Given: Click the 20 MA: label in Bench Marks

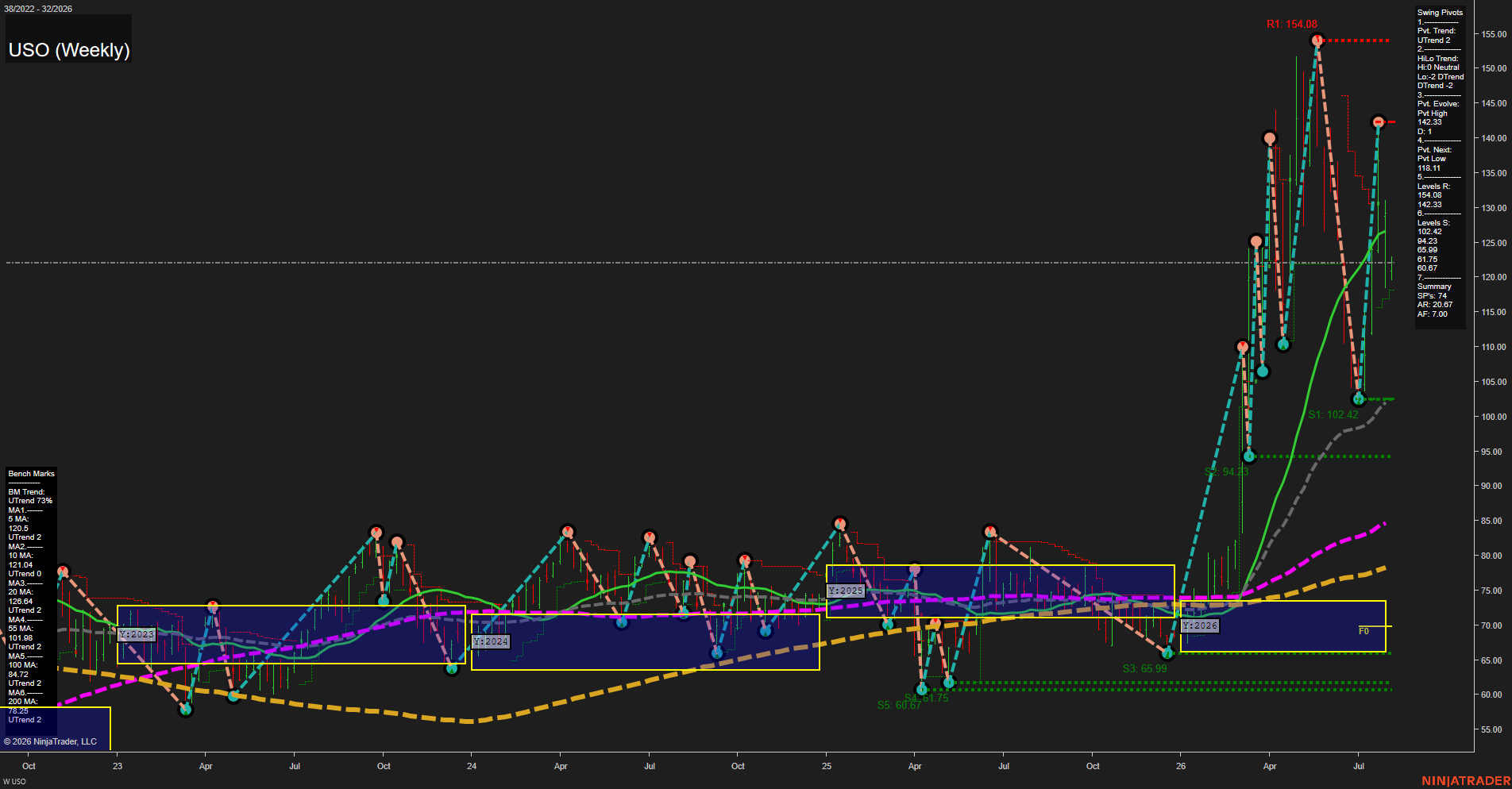Looking at the screenshot, I should pos(21,592).
